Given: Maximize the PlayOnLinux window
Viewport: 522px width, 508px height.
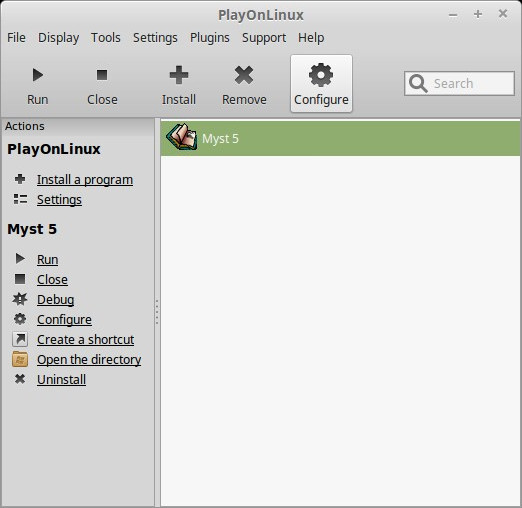Looking at the screenshot, I should pyautogui.click(x=478, y=14).
